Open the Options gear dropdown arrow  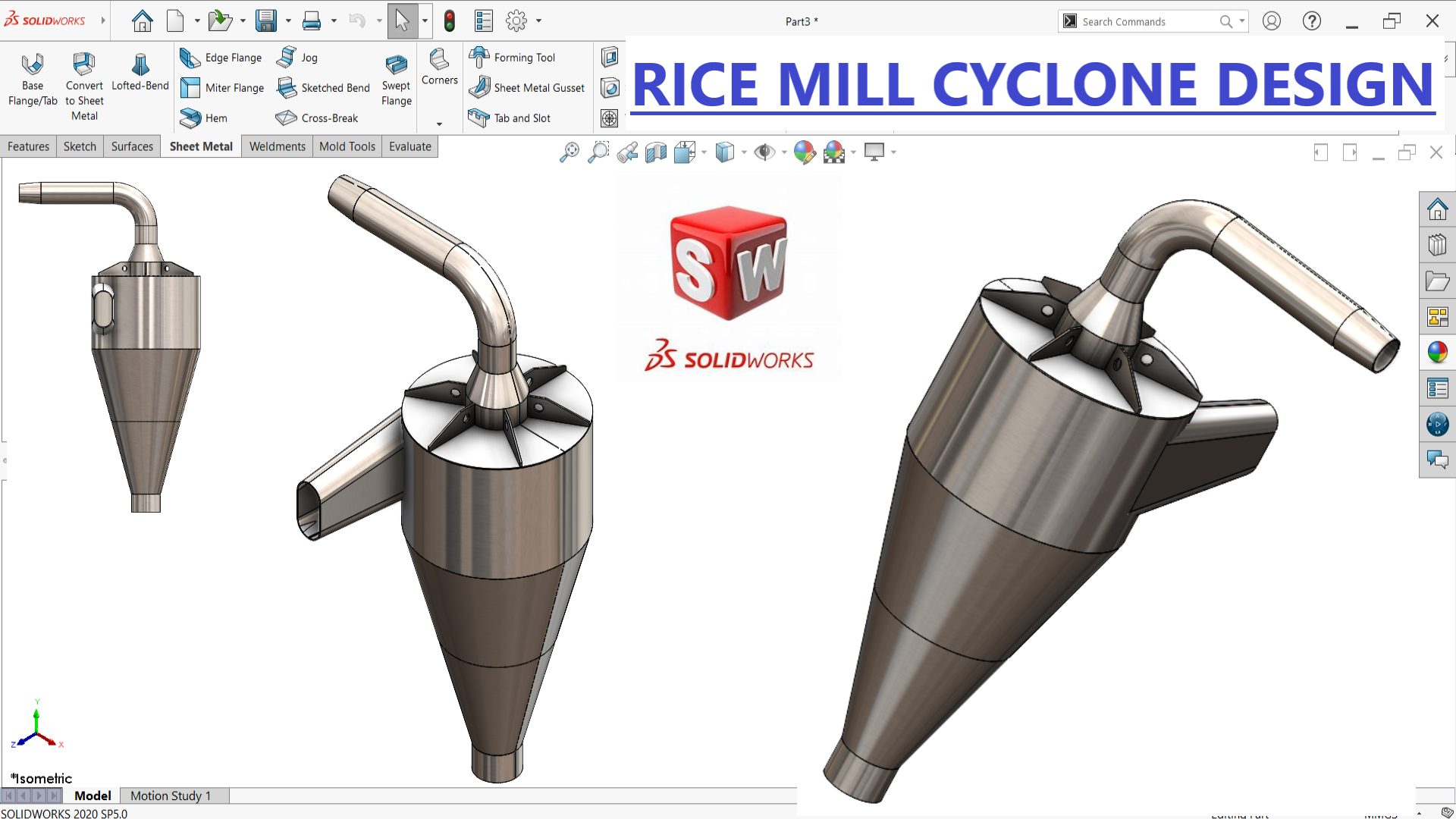click(539, 21)
